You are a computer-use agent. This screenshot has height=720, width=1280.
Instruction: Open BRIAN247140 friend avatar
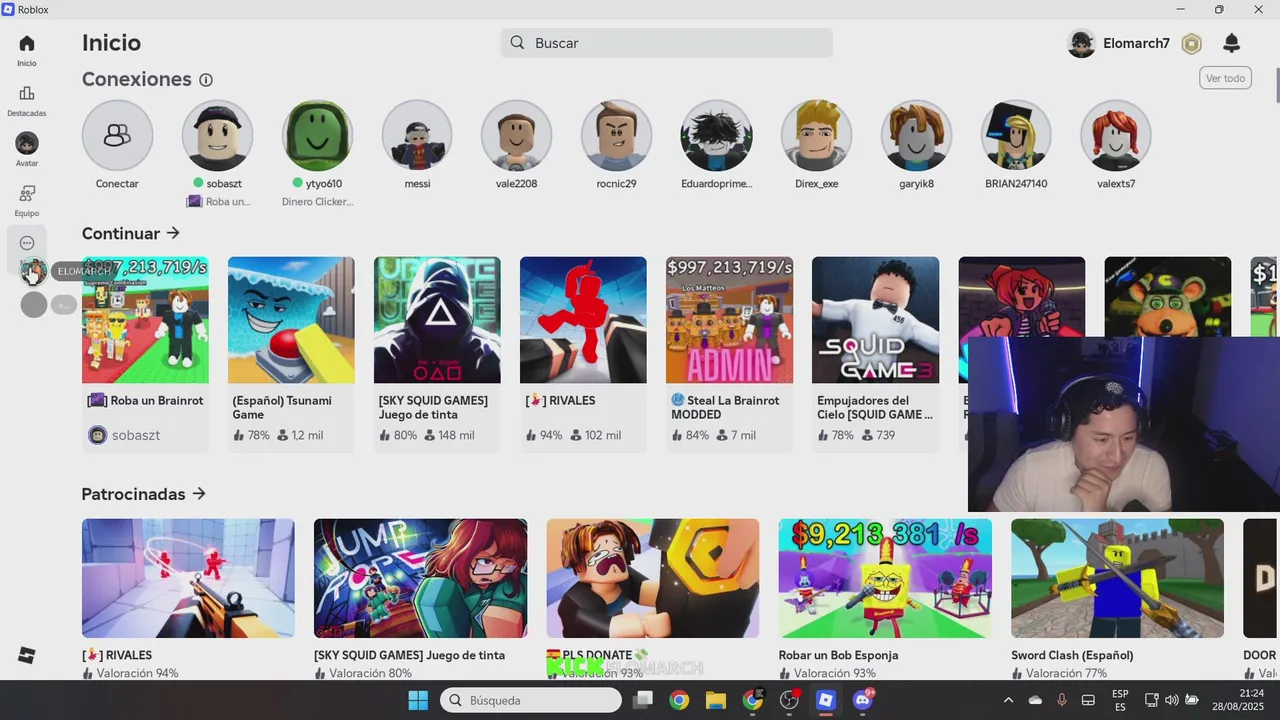pyautogui.click(x=1016, y=135)
